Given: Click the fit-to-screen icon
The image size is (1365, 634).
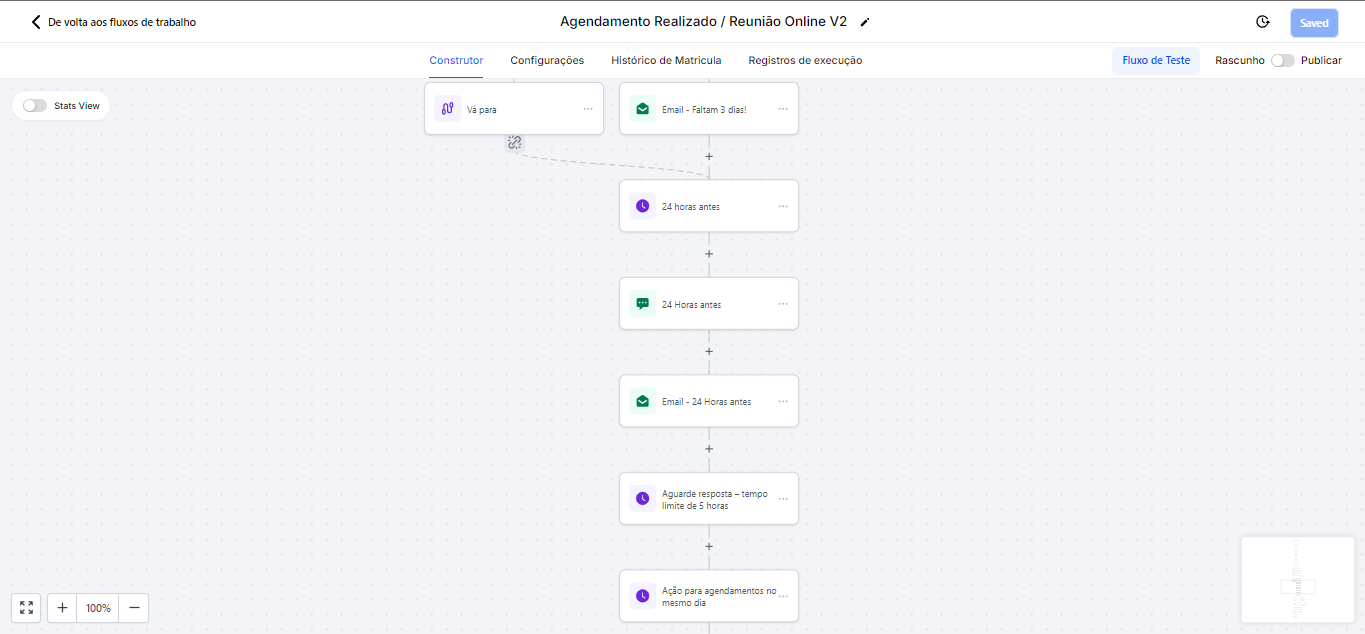Looking at the screenshot, I should coord(26,608).
